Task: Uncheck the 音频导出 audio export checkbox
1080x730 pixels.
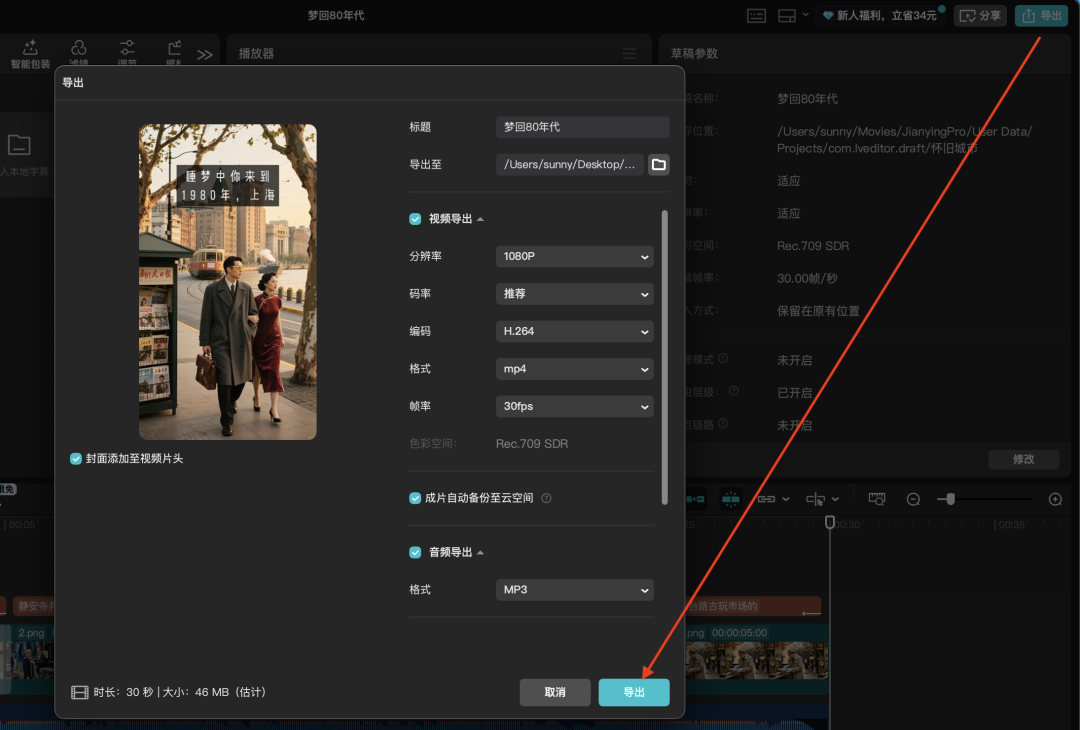Action: pyautogui.click(x=415, y=552)
